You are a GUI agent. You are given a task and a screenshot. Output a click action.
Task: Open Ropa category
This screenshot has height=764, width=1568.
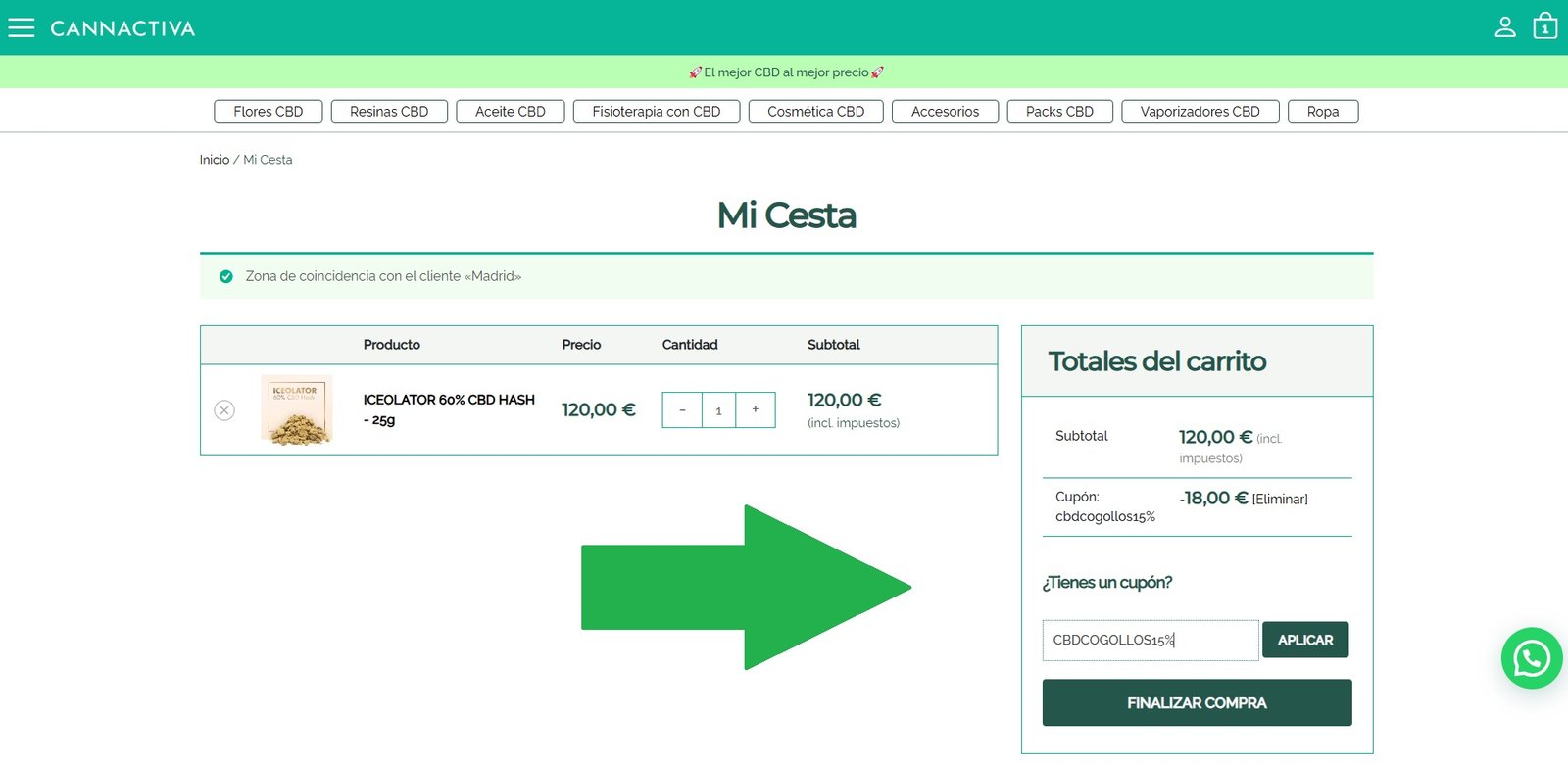(1323, 112)
